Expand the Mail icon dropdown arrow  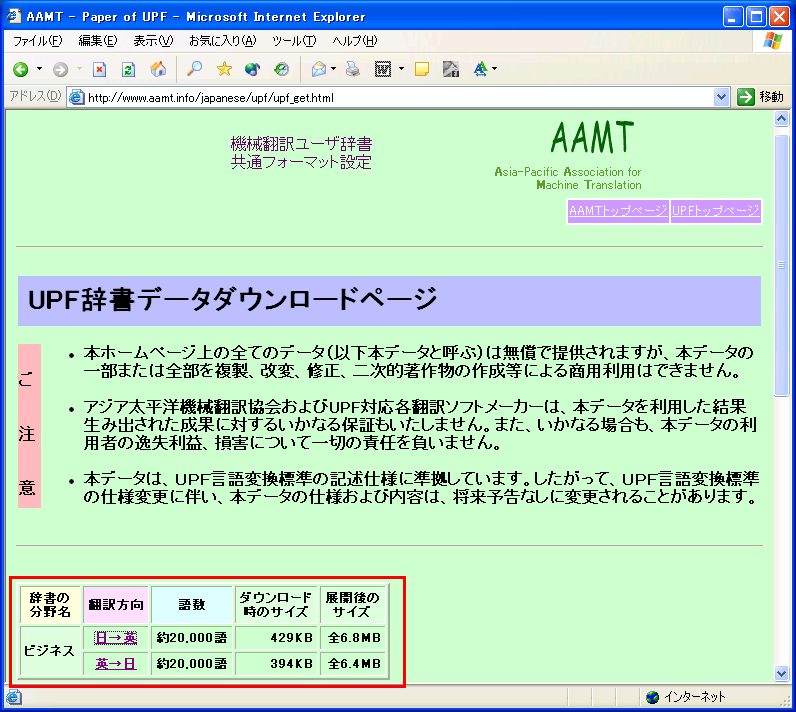click(x=333, y=69)
